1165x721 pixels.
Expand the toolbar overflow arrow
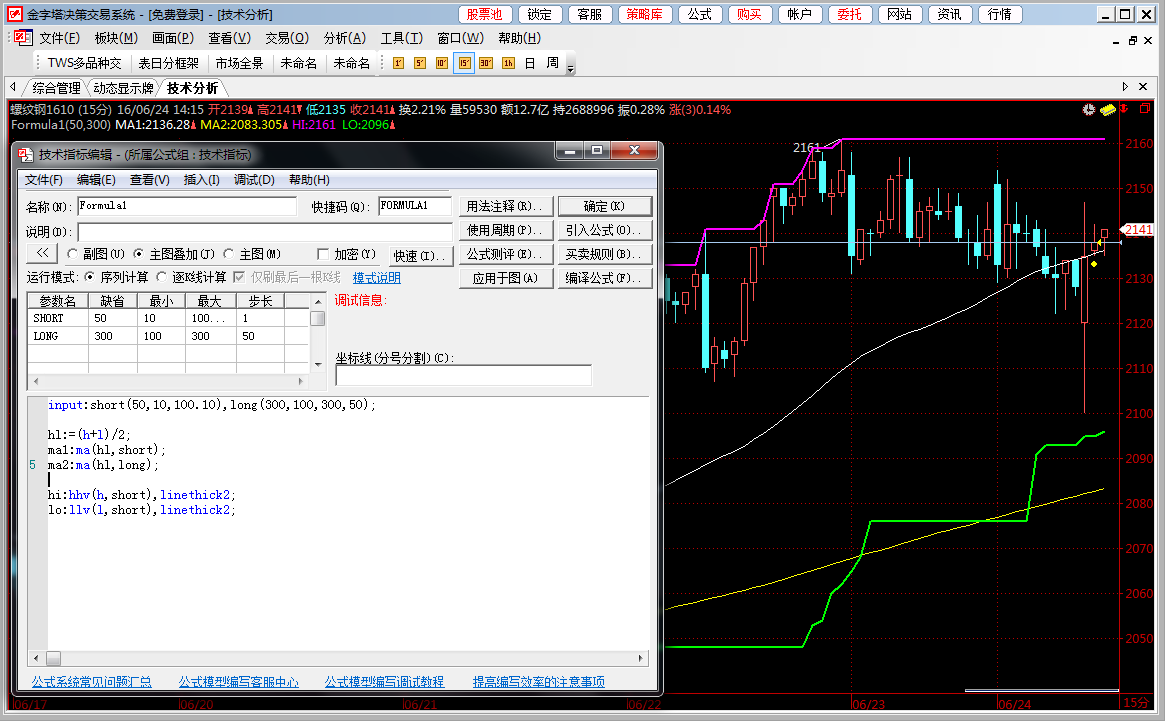[x=571, y=67]
